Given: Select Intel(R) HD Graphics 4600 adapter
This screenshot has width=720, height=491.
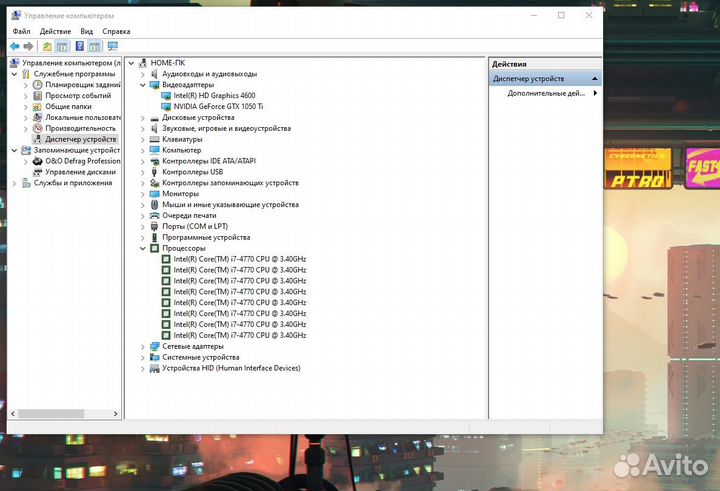Looking at the screenshot, I should (x=215, y=95).
